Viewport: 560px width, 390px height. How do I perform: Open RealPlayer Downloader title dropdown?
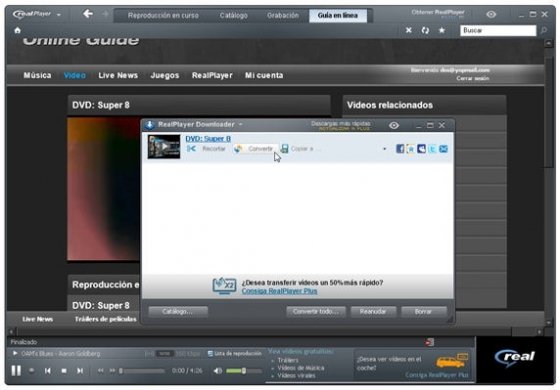pos(241,124)
